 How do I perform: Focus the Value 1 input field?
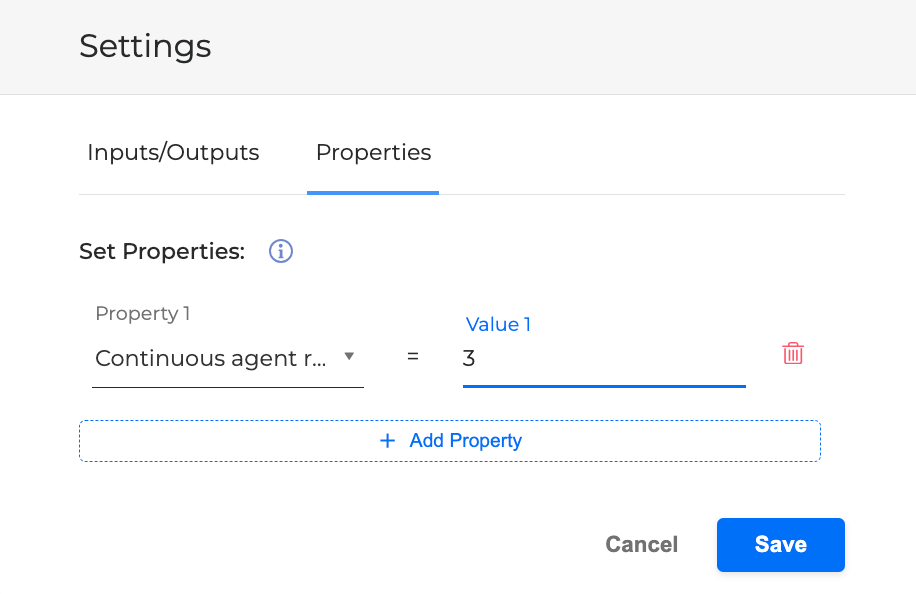[604, 358]
